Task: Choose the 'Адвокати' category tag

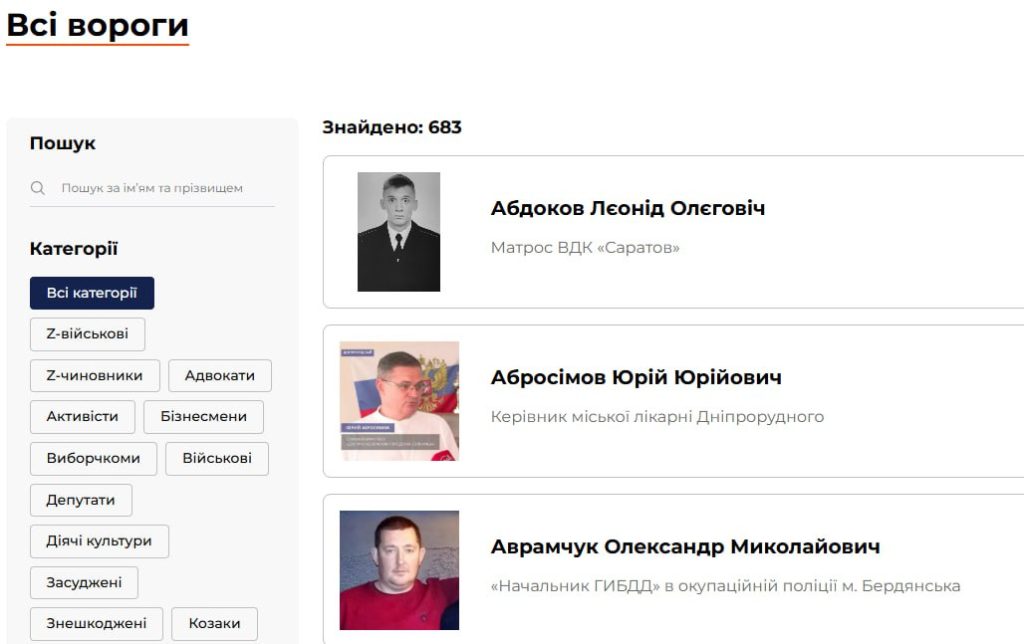Action: click(x=220, y=376)
